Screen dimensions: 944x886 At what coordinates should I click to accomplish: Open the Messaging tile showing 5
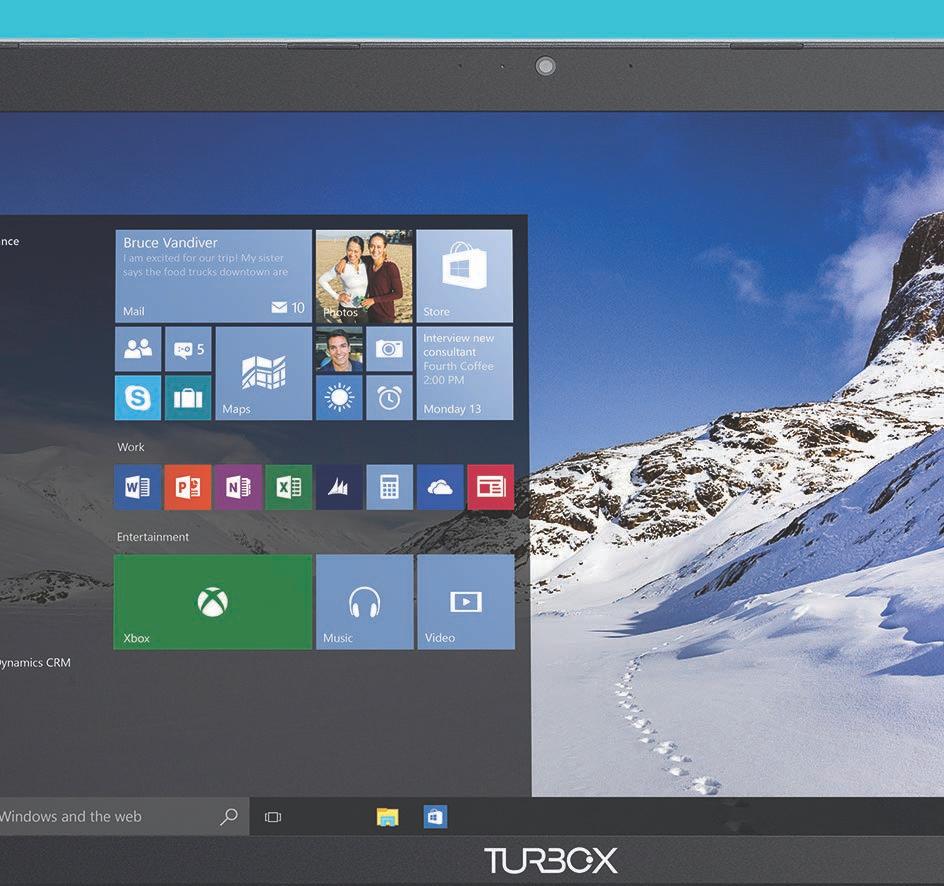pyautogui.click(x=188, y=349)
